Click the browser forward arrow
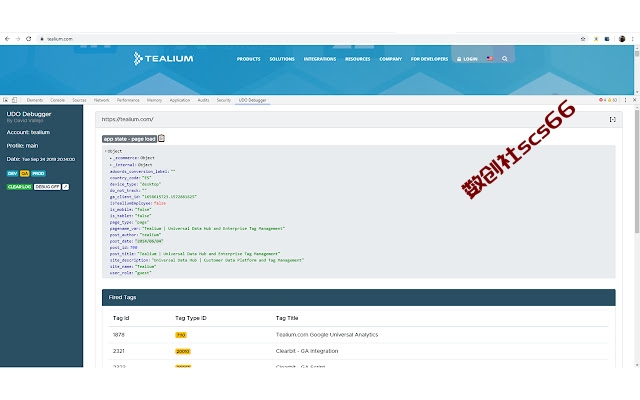This screenshot has width=640, height=400. (x=18, y=39)
